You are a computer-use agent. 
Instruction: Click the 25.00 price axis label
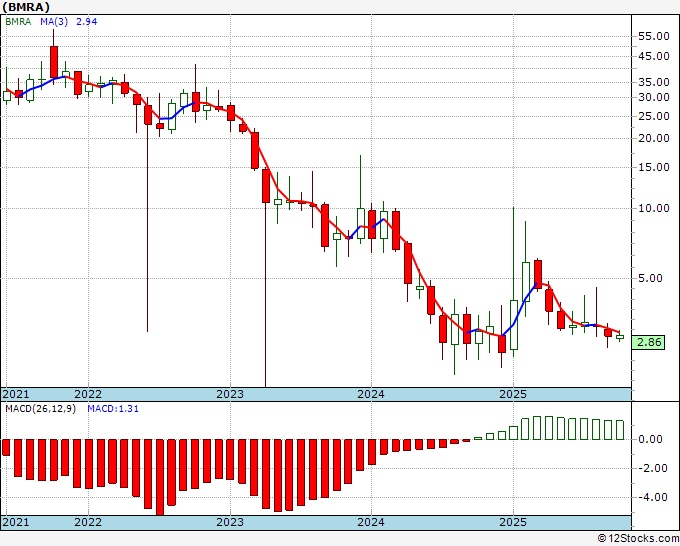point(654,116)
